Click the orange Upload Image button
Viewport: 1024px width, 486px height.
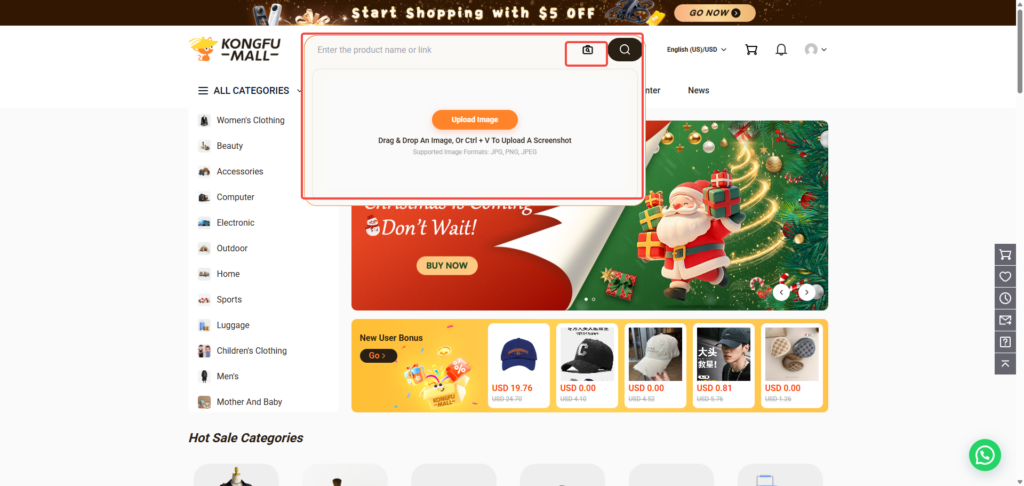(x=475, y=120)
